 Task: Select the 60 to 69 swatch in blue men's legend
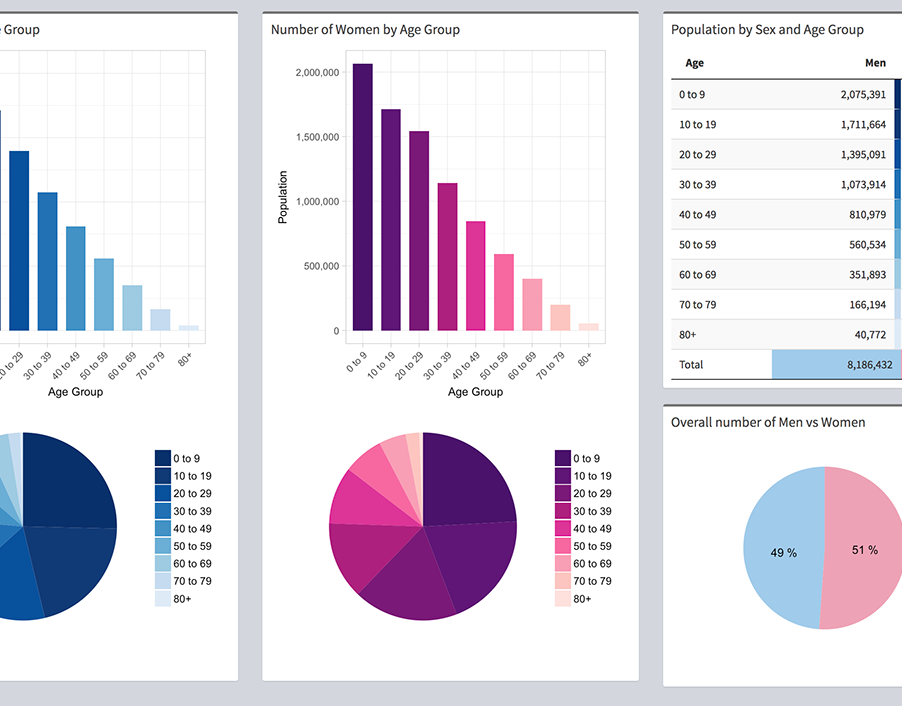click(163, 564)
